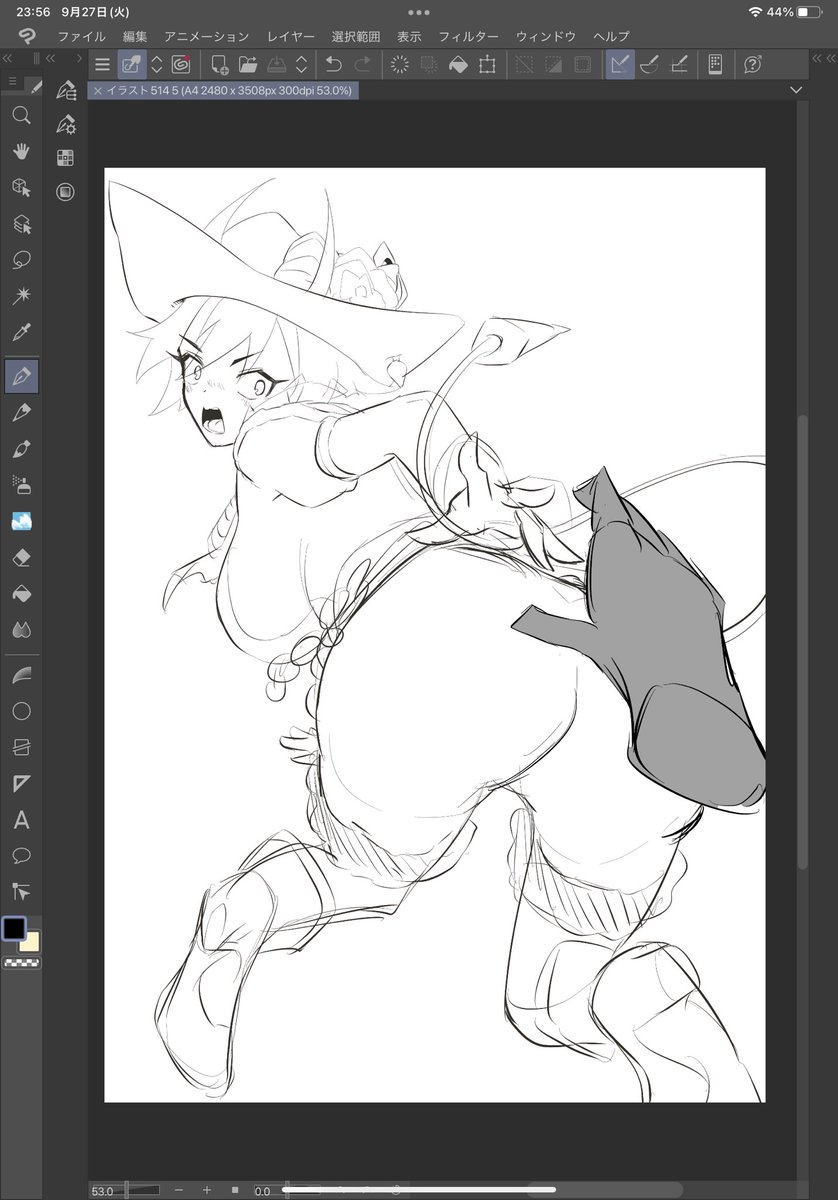Open the tool palette menu icon

click(x=11, y=80)
